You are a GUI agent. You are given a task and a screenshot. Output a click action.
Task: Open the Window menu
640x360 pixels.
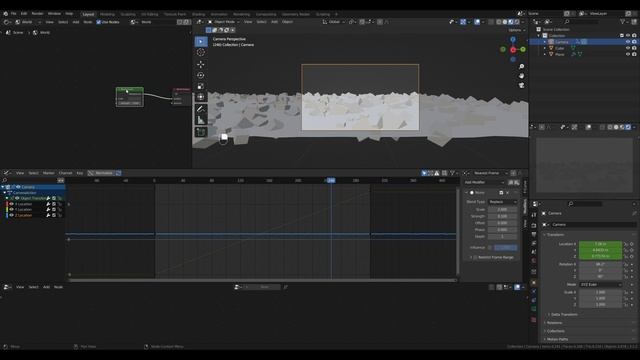click(54, 13)
